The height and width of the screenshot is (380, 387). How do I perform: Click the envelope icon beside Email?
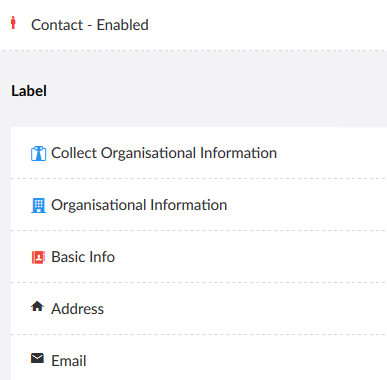37,358
